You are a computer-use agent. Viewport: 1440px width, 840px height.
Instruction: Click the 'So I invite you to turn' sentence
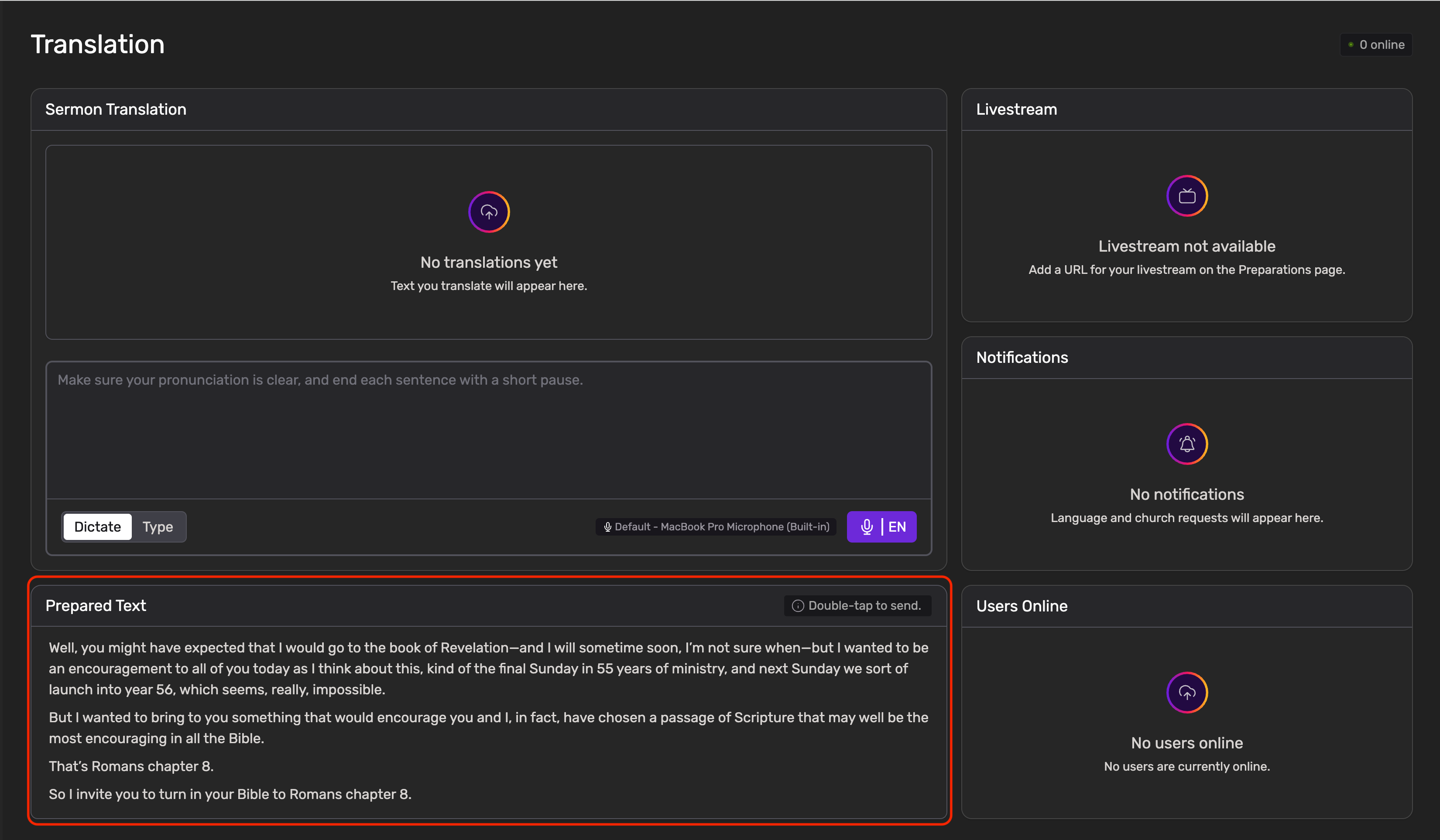(230, 794)
